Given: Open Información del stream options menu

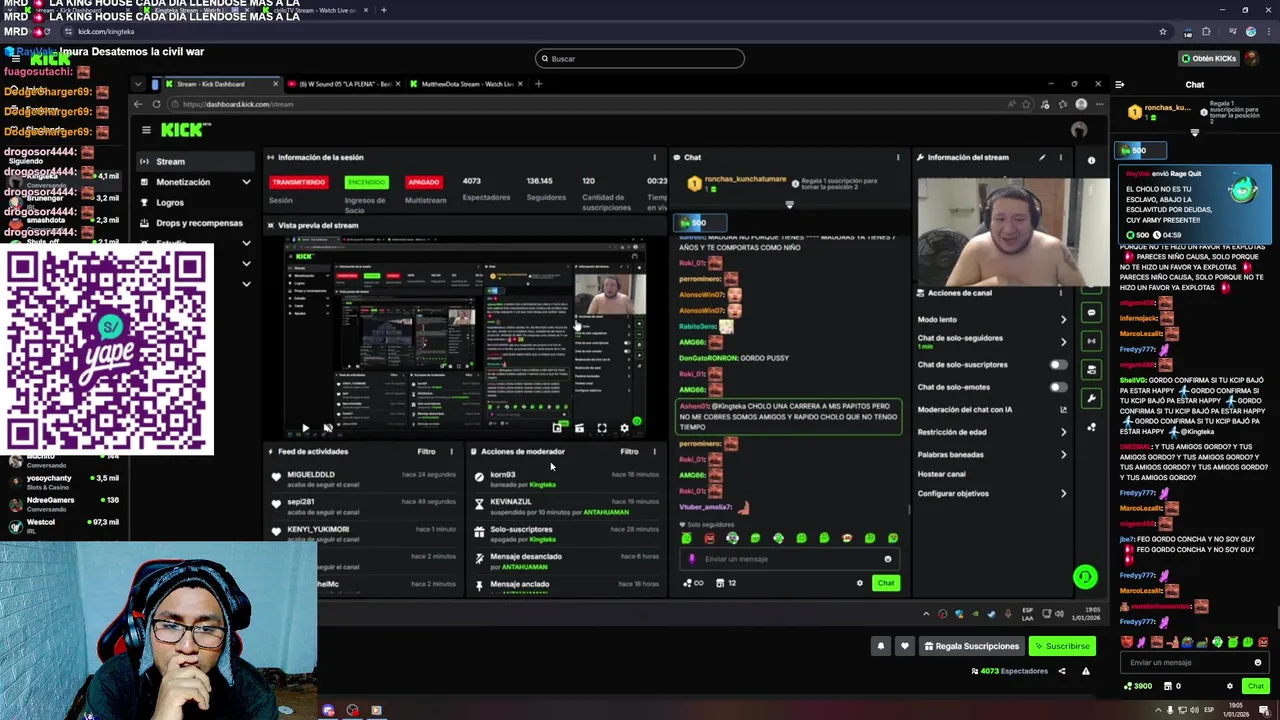Looking at the screenshot, I should coord(1061,157).
